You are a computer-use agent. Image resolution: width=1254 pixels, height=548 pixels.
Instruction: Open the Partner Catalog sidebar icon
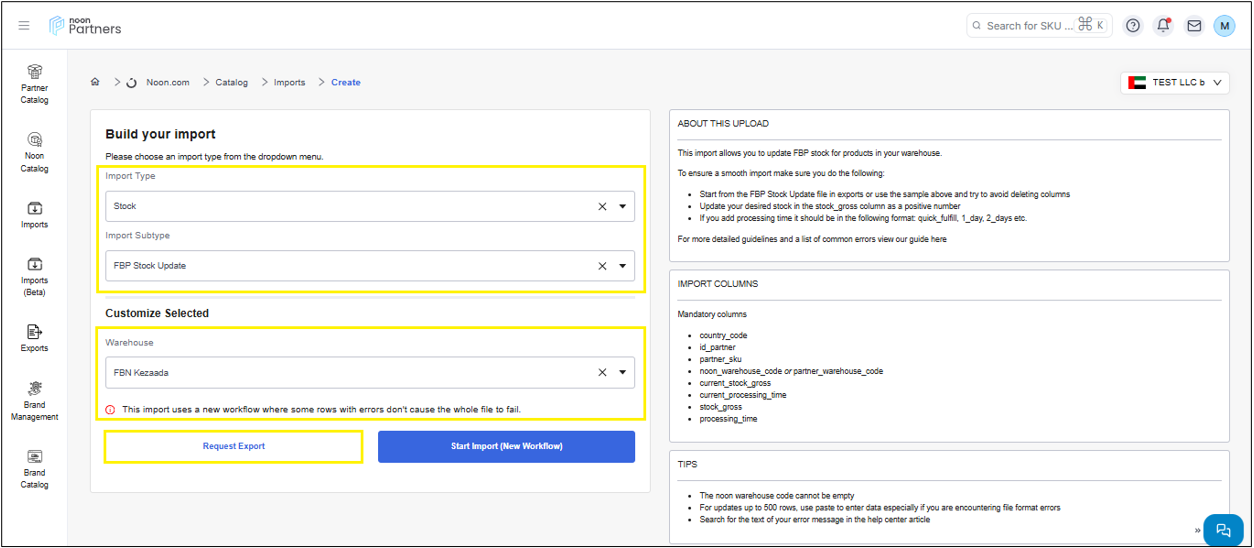34,72
